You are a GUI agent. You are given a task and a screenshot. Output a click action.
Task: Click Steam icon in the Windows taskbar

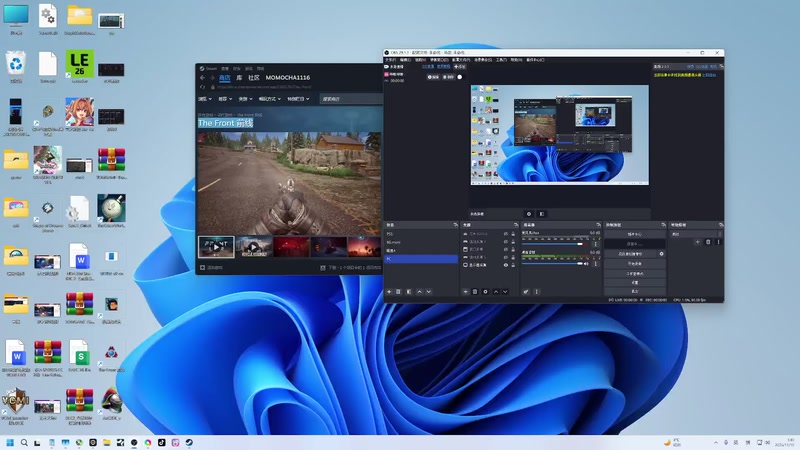[190, 442]
